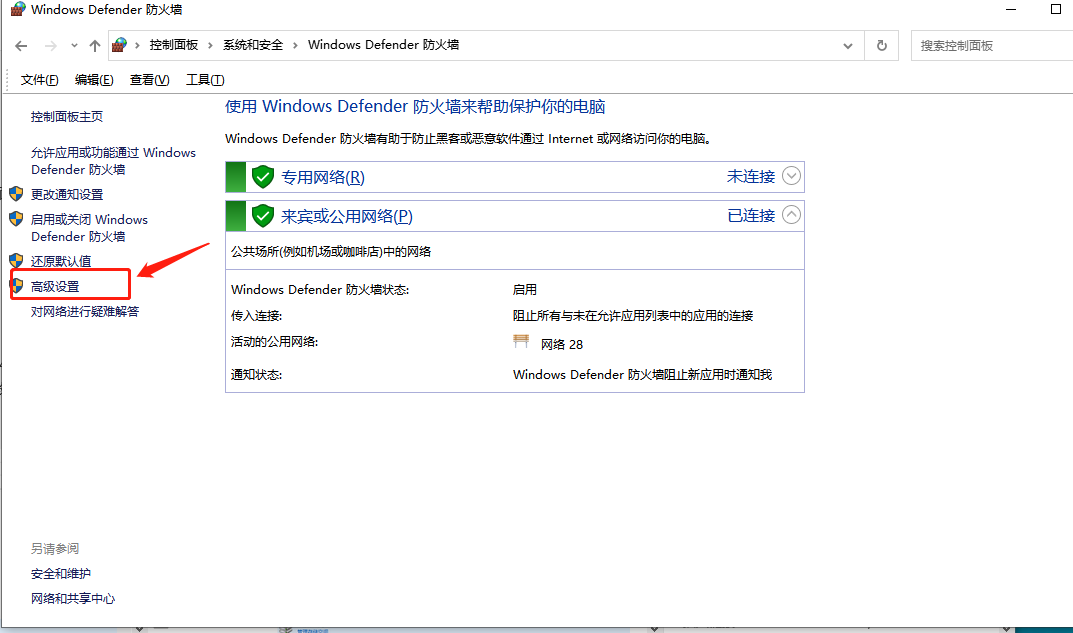Click the forward navigation arrow
Screen dimensions: 1073x633
pyautogui.click(x=51, y=46)
